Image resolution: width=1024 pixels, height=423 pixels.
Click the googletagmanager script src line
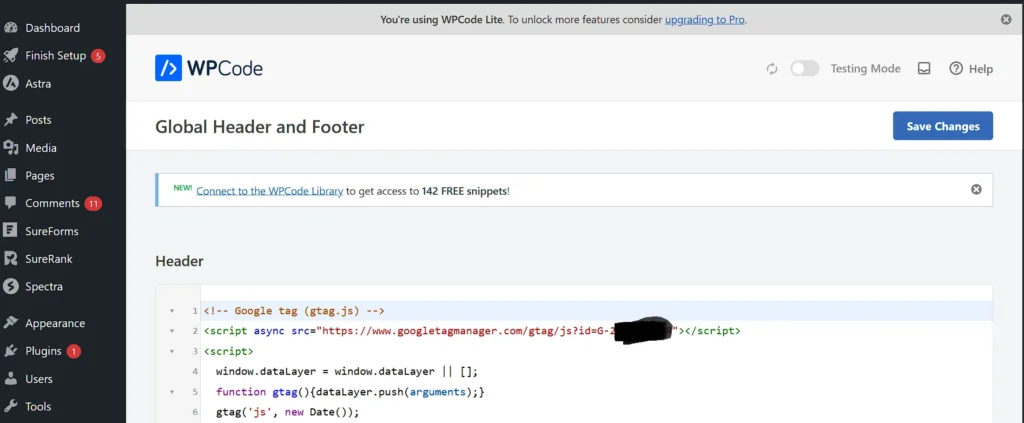[472, 331]
